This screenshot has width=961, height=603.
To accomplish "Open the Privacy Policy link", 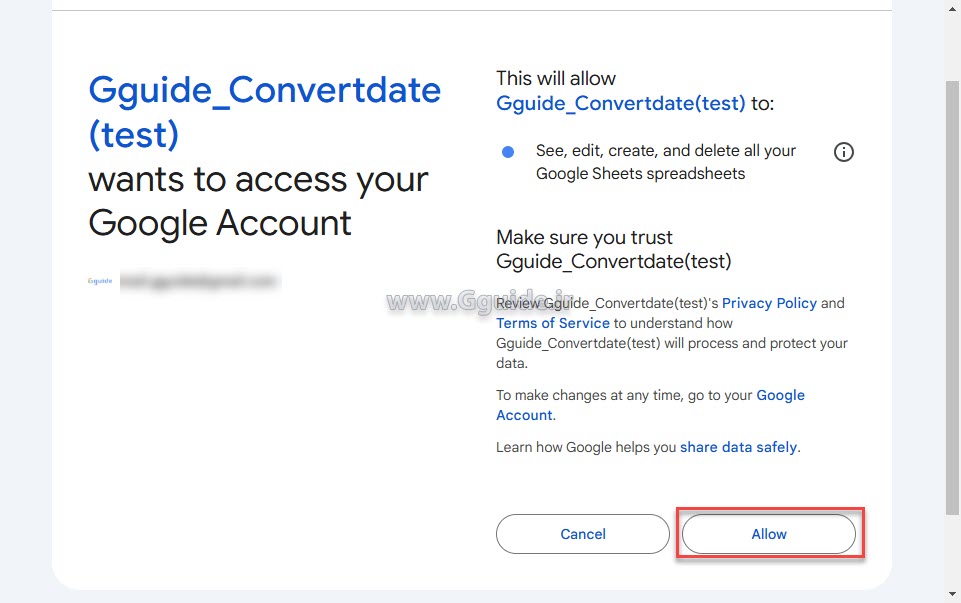I will tap(769, 303).
